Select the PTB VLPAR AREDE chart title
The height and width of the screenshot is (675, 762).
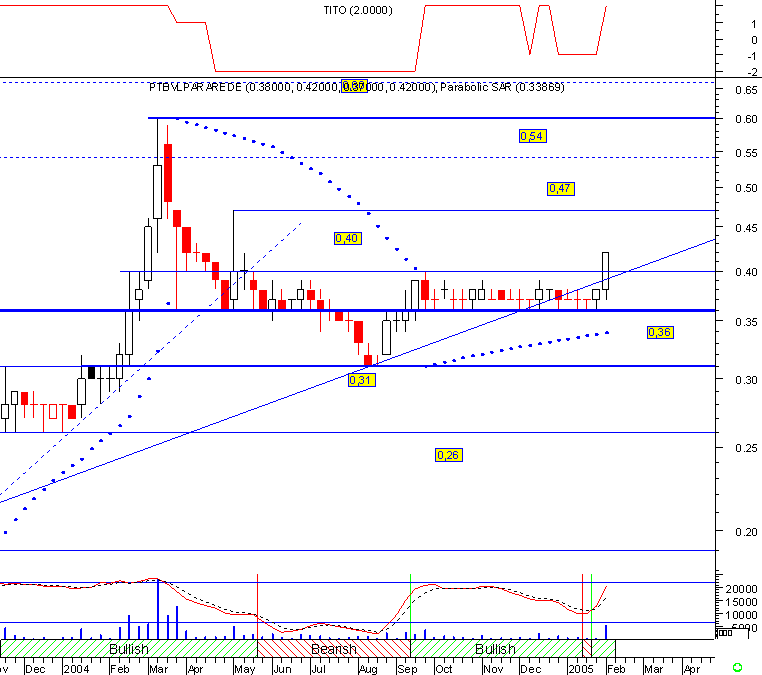point(195,87)
